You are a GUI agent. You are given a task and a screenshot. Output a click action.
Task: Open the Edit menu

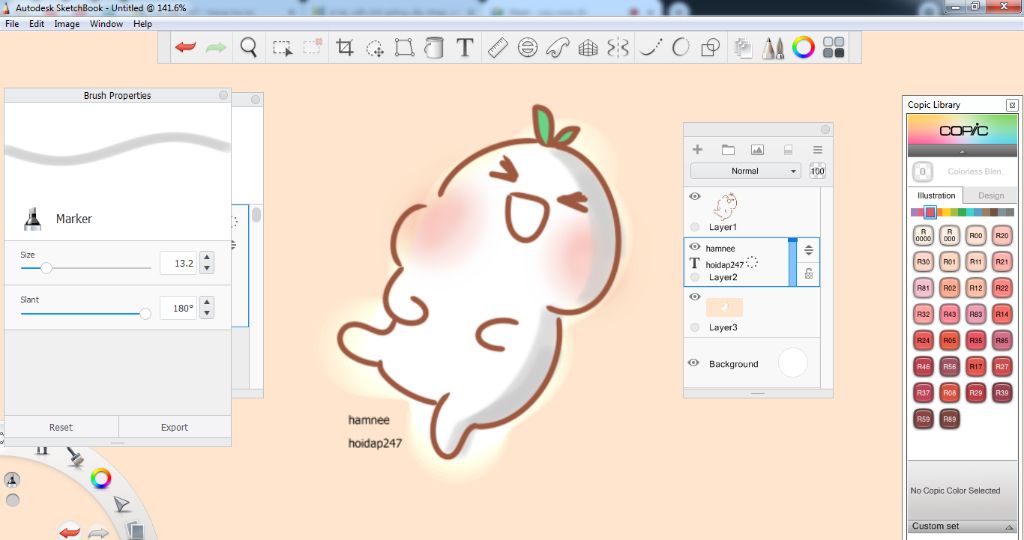tap(37, 24)
